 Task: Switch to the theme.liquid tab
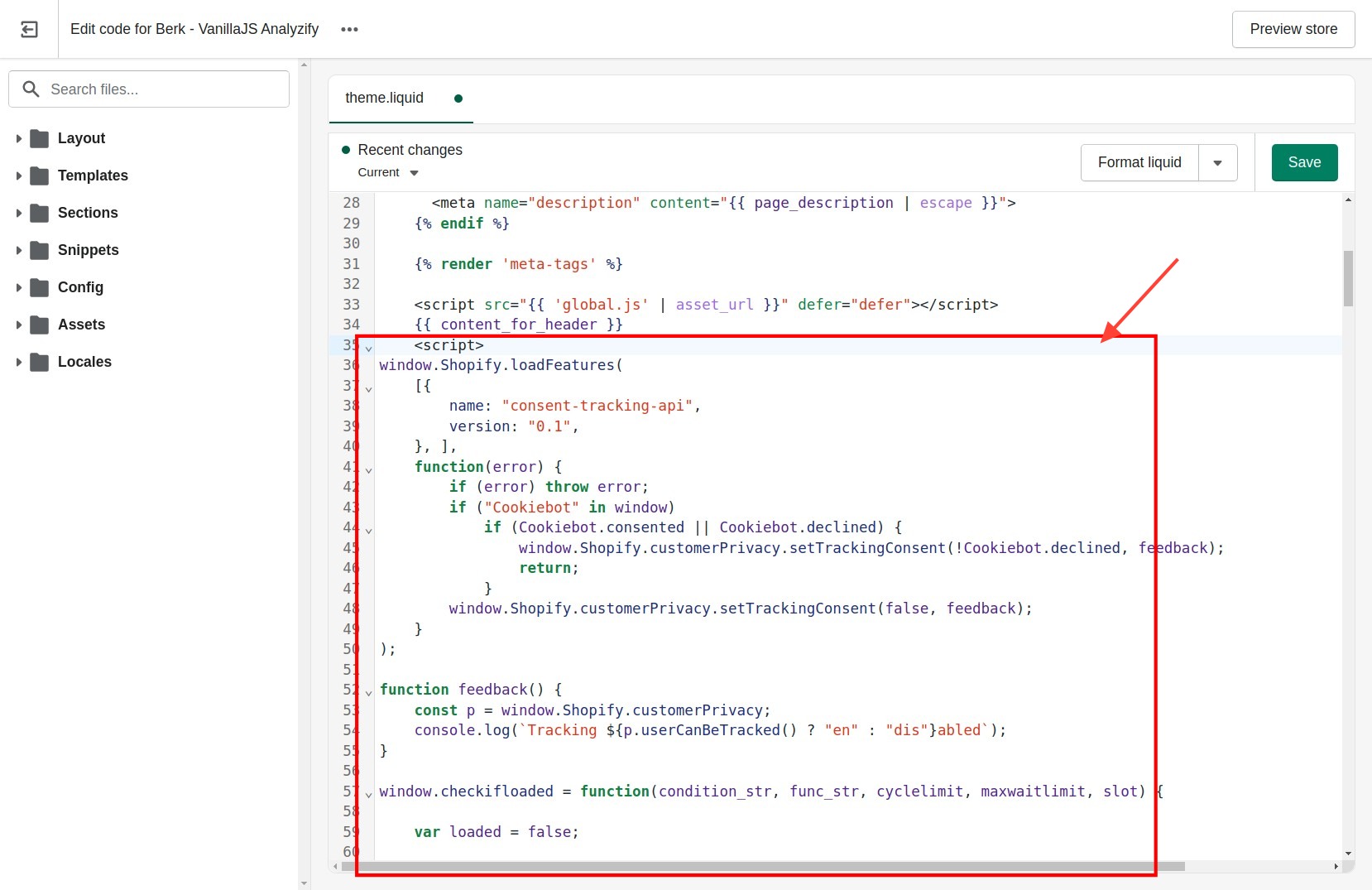point(384,98)
